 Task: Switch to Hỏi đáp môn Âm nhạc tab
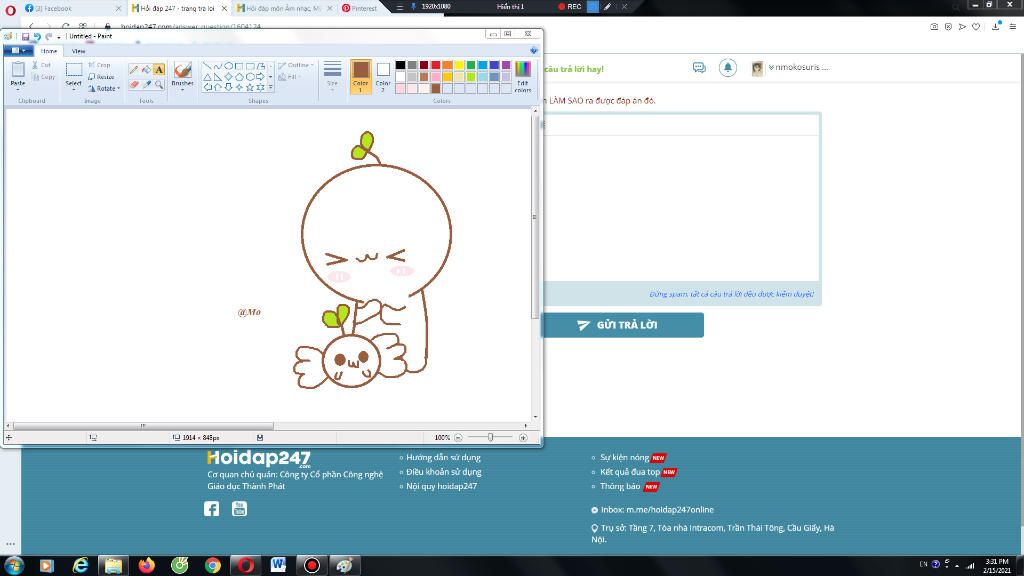coord(284,8)
